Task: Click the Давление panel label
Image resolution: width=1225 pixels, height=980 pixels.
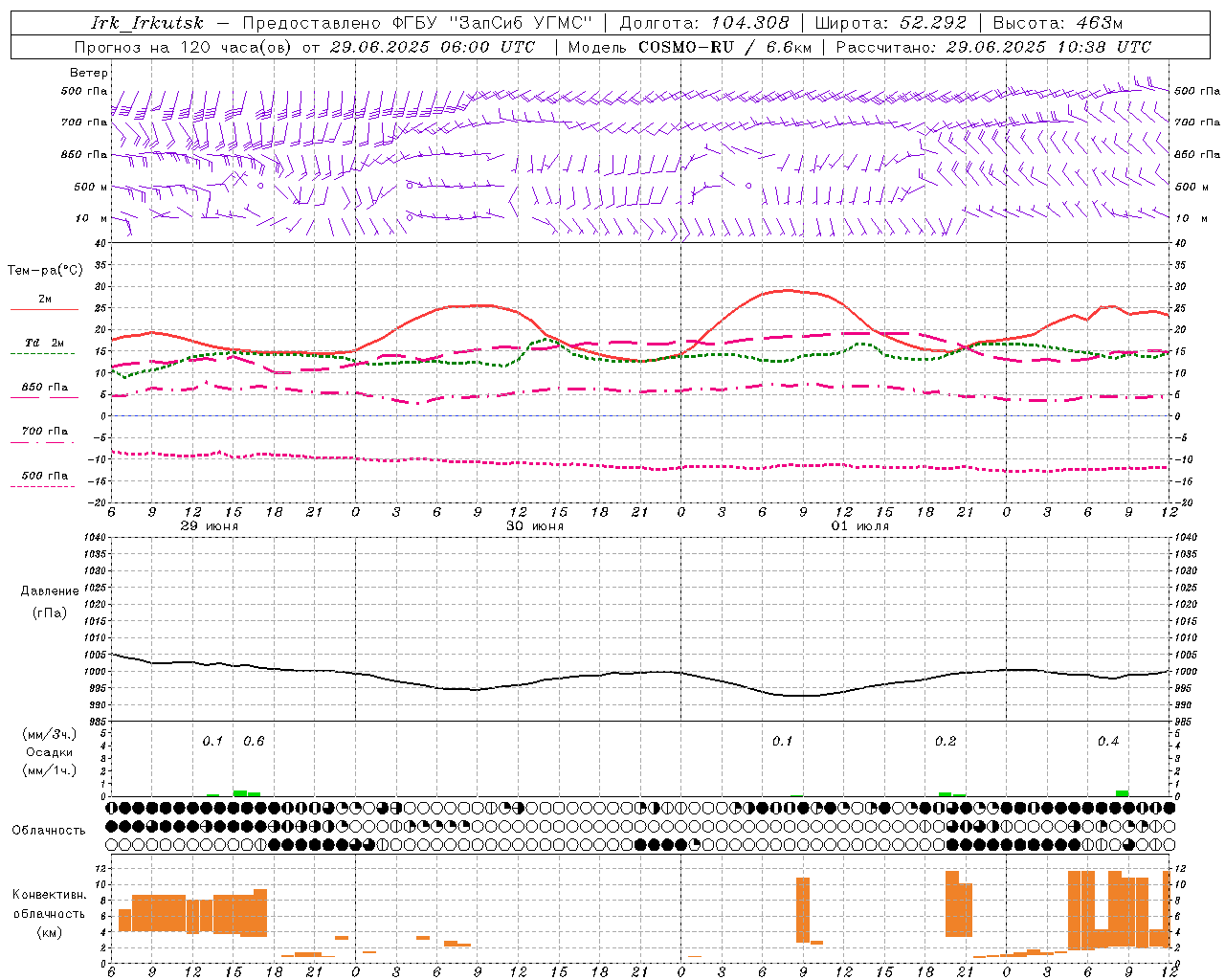Action: coord(50,591)
